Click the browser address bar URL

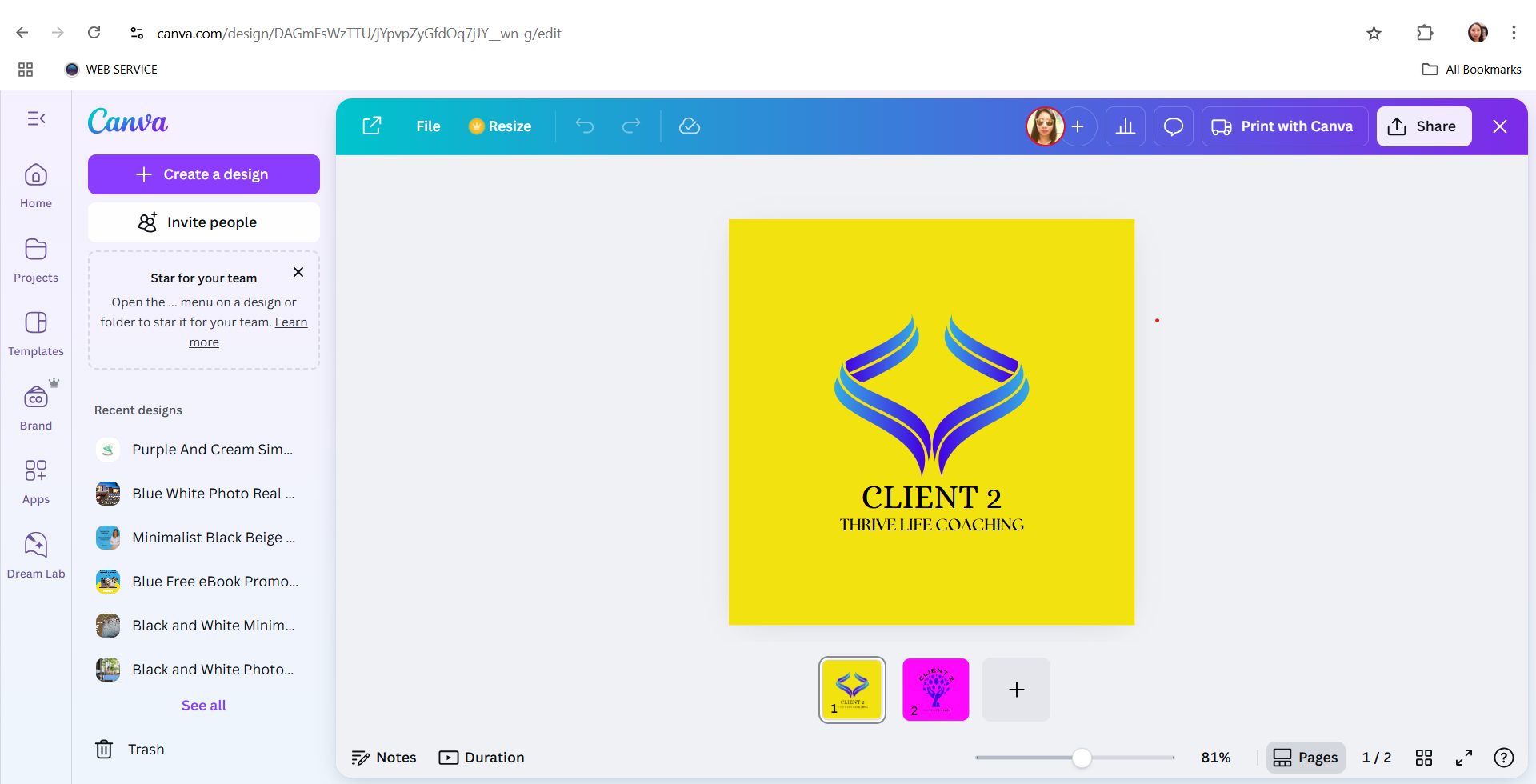point(359,34)
